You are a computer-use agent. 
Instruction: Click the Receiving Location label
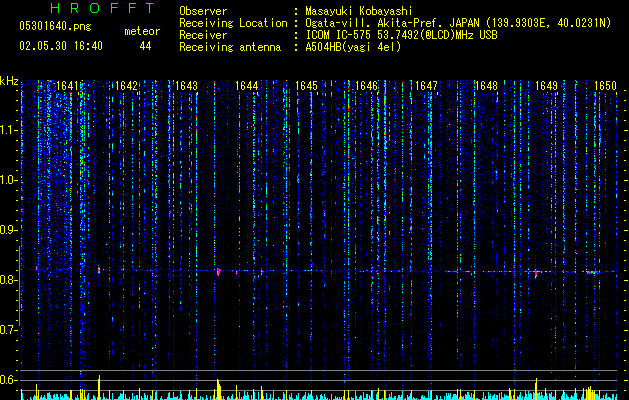(x=233, y=23)
